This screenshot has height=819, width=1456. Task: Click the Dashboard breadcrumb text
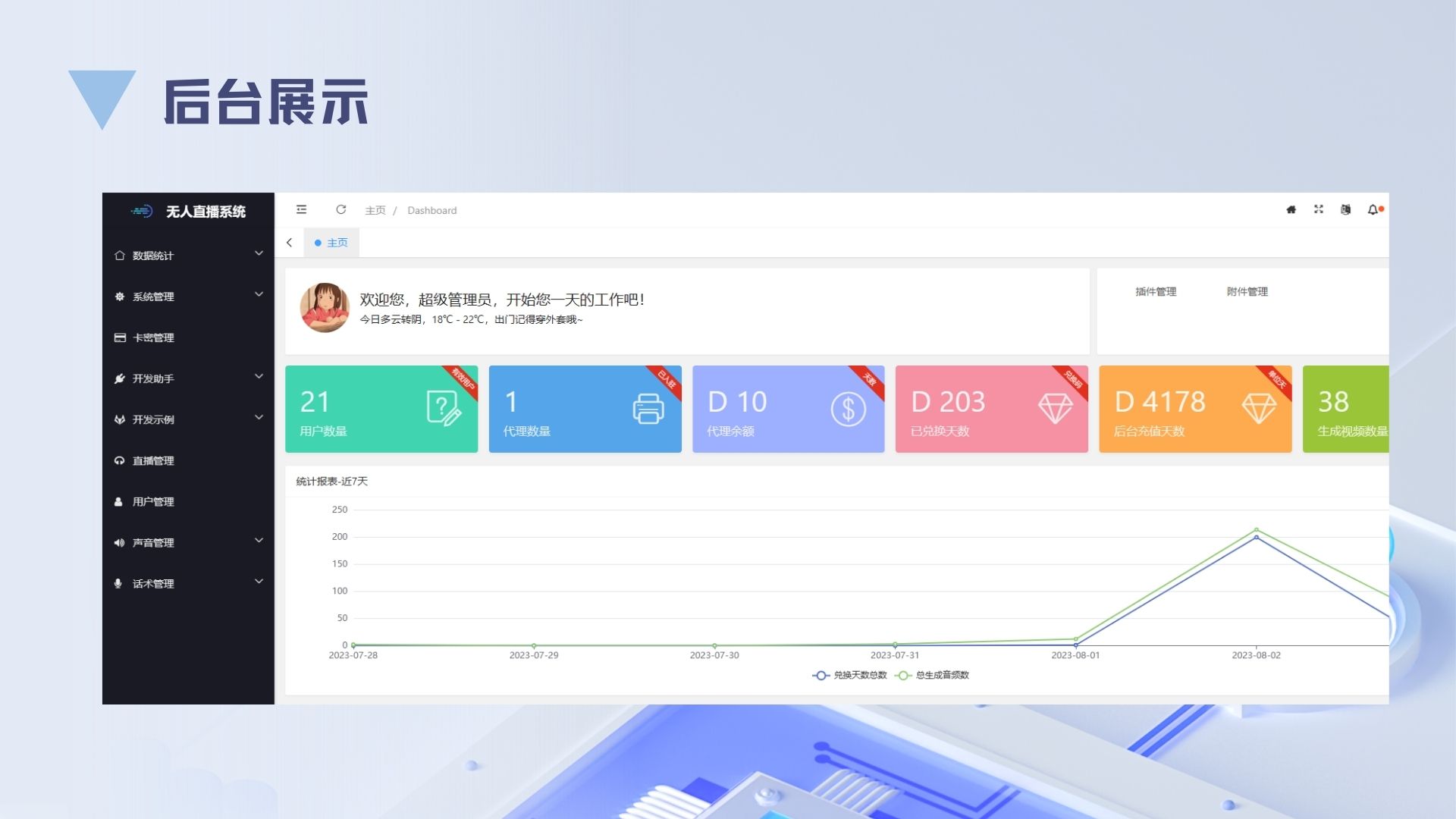point(432,210)
